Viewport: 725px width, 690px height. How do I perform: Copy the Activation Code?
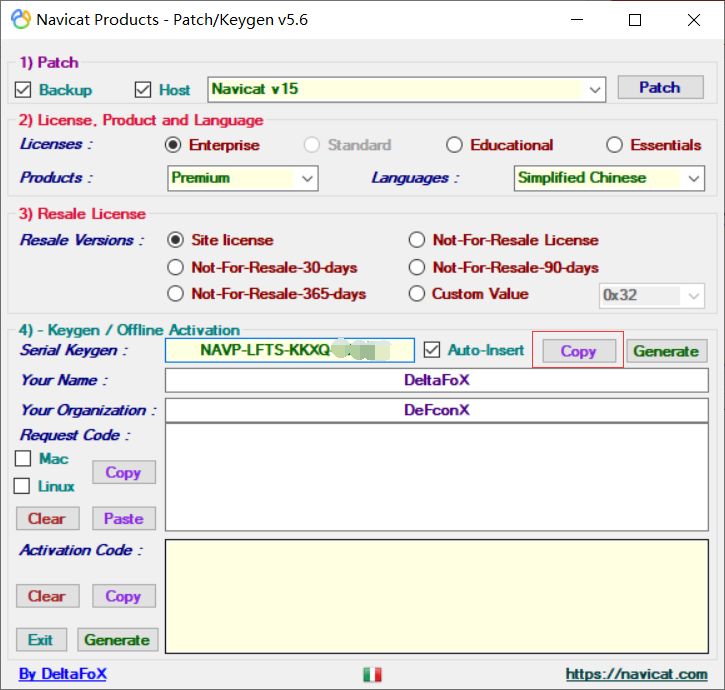coord(124,596)
